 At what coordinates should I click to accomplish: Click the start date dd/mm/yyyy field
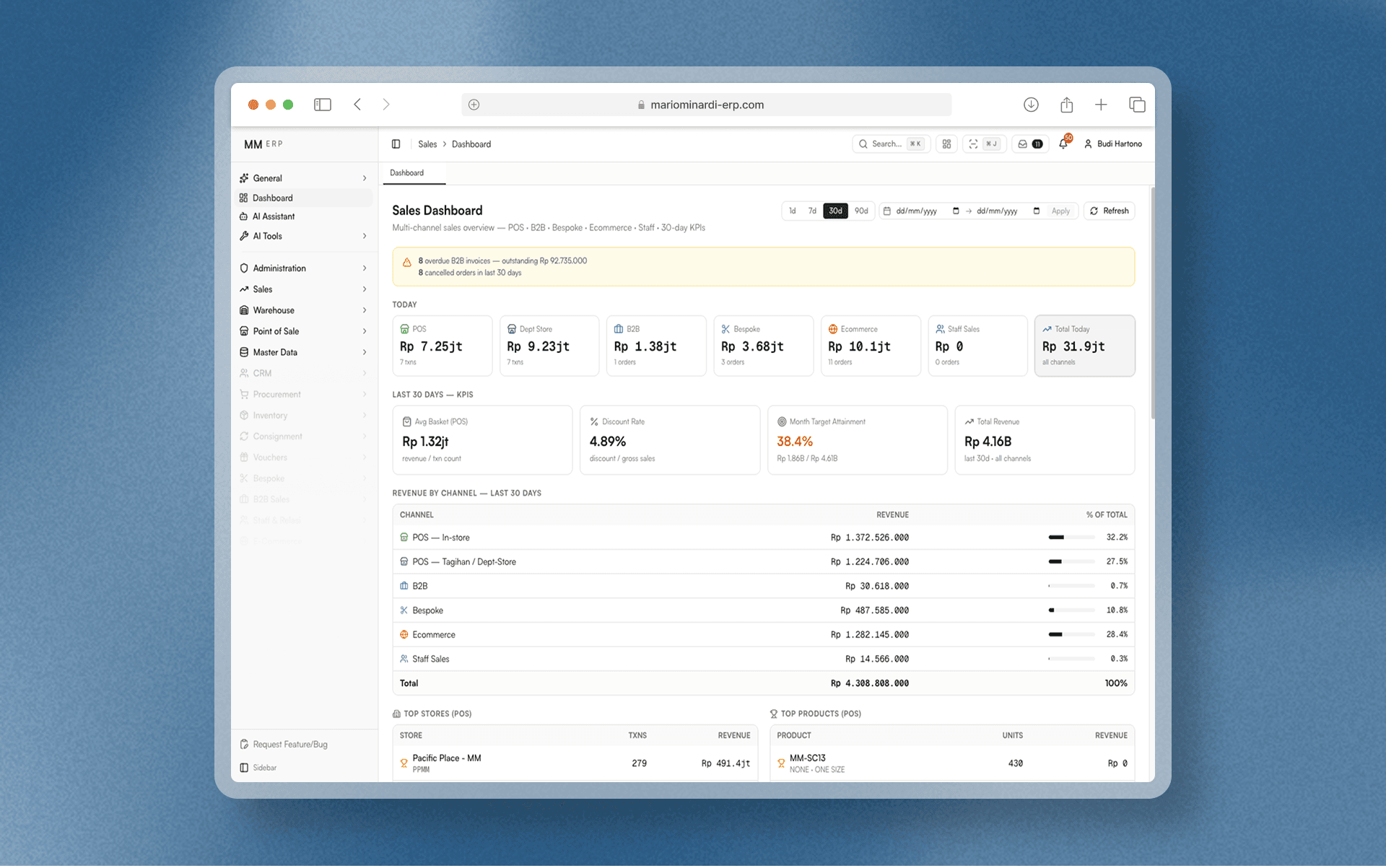click(x=921, y=211)
